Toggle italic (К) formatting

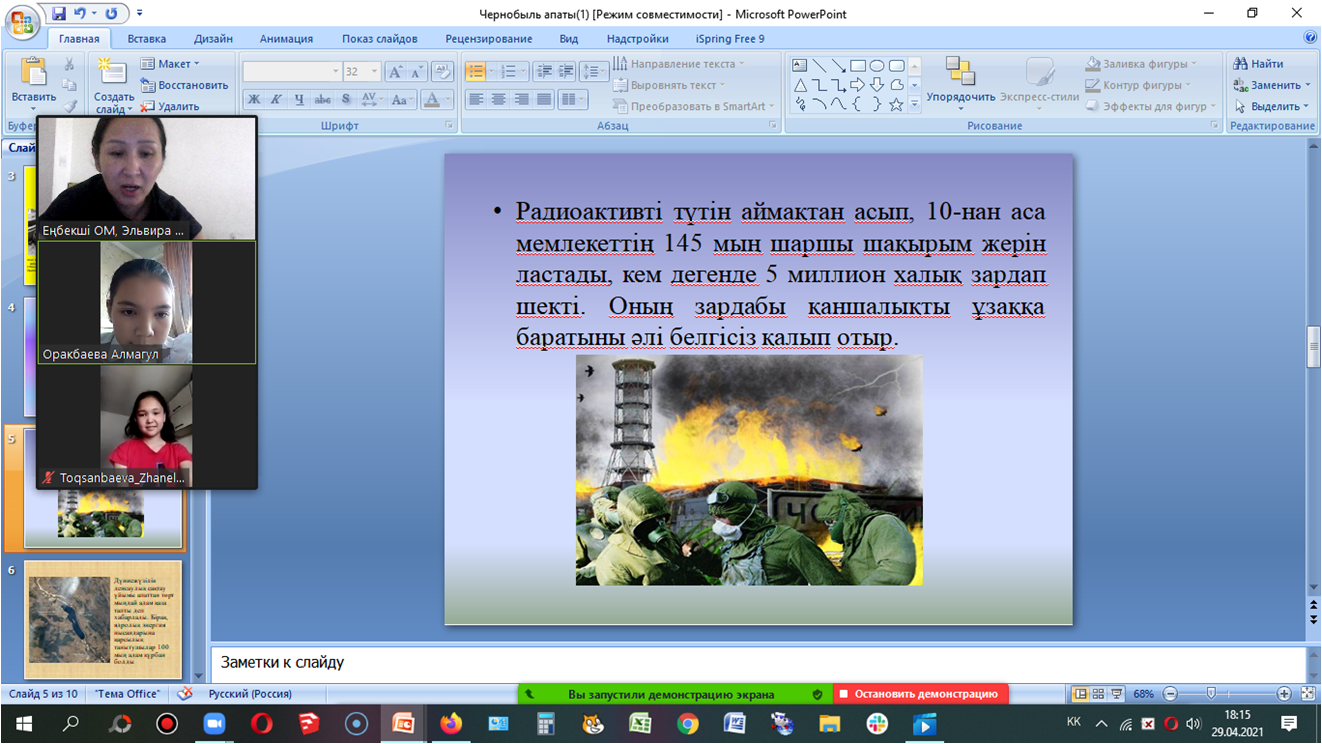click(276, 100)
